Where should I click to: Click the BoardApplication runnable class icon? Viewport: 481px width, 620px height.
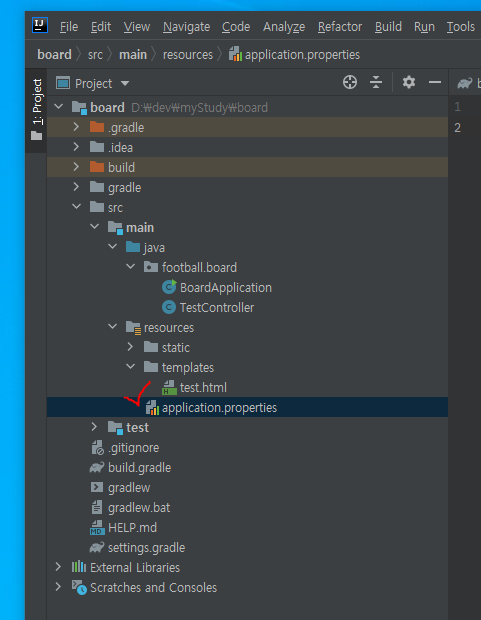[169, 287]
